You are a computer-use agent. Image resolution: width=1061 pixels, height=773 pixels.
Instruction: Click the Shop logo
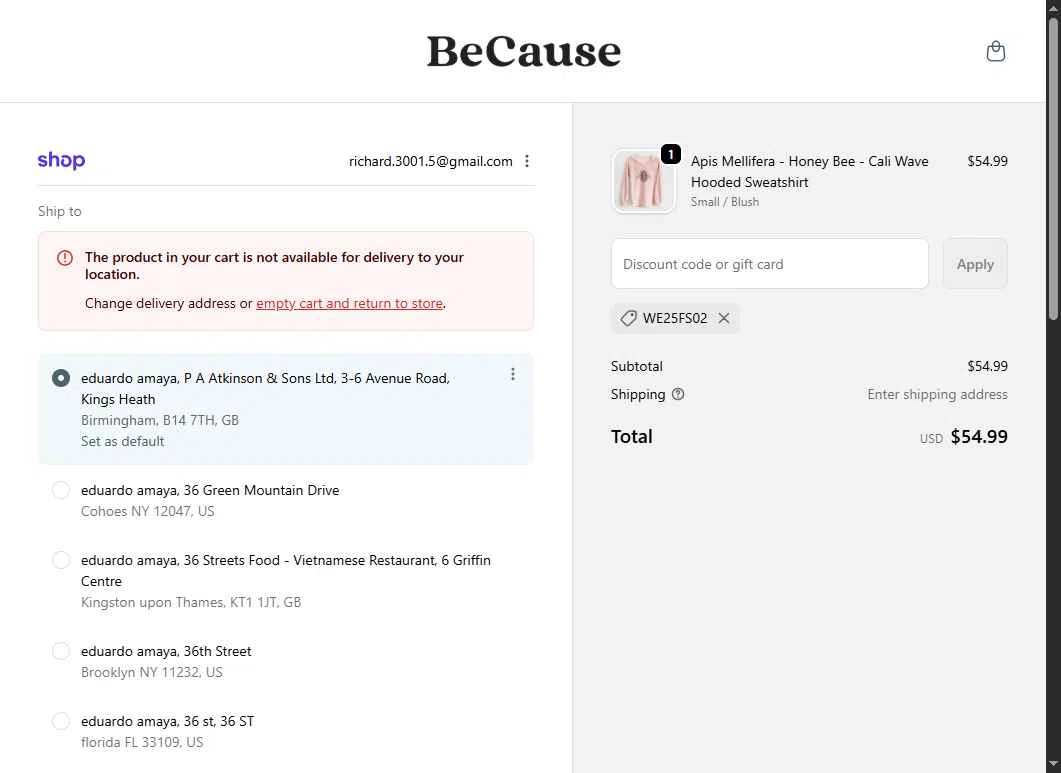[62, 160]
